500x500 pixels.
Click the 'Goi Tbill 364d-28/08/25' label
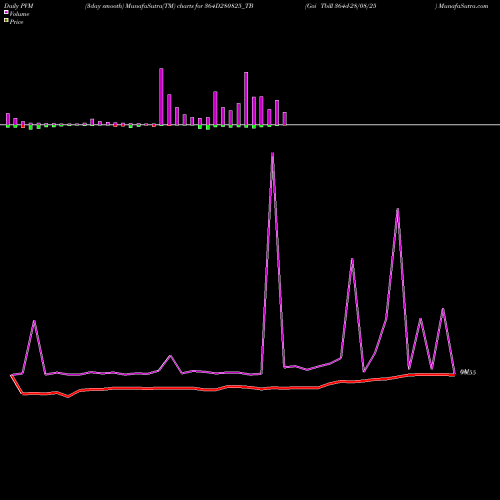pos(341,6)
